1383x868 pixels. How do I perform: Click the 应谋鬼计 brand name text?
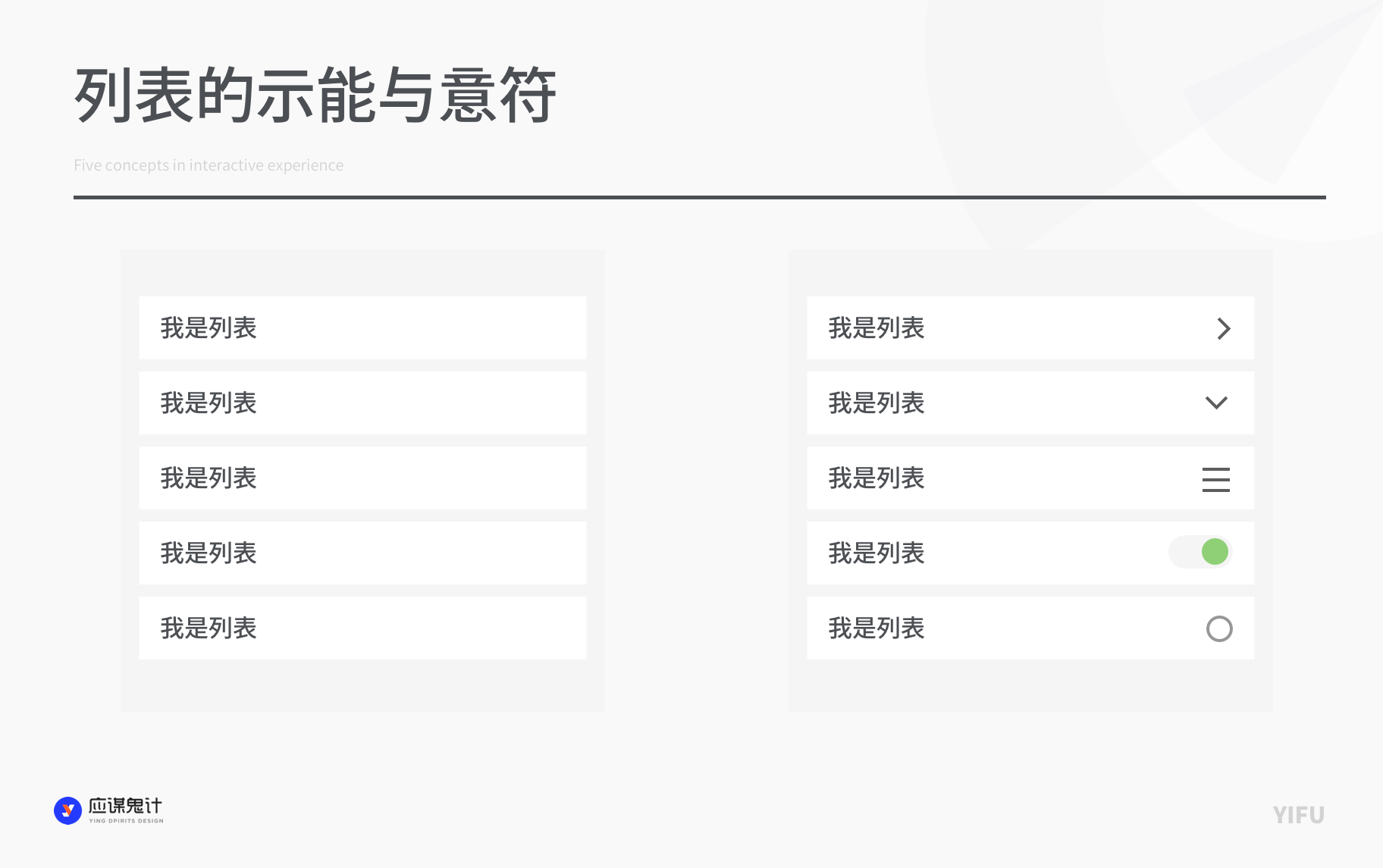click(x=125, y=806)
